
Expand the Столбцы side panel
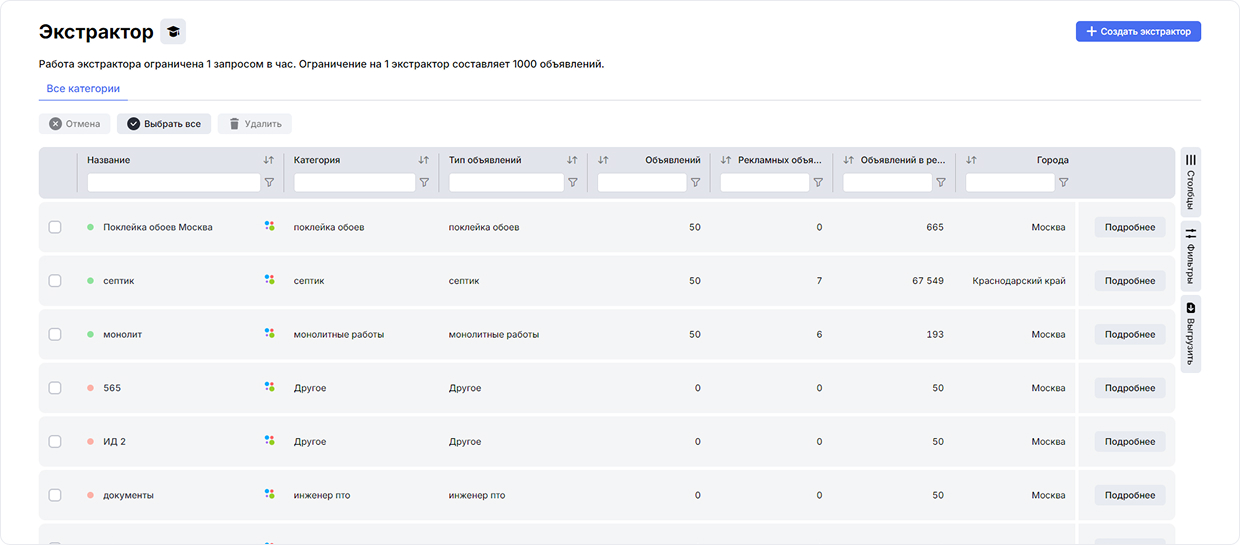point(1190,181)
